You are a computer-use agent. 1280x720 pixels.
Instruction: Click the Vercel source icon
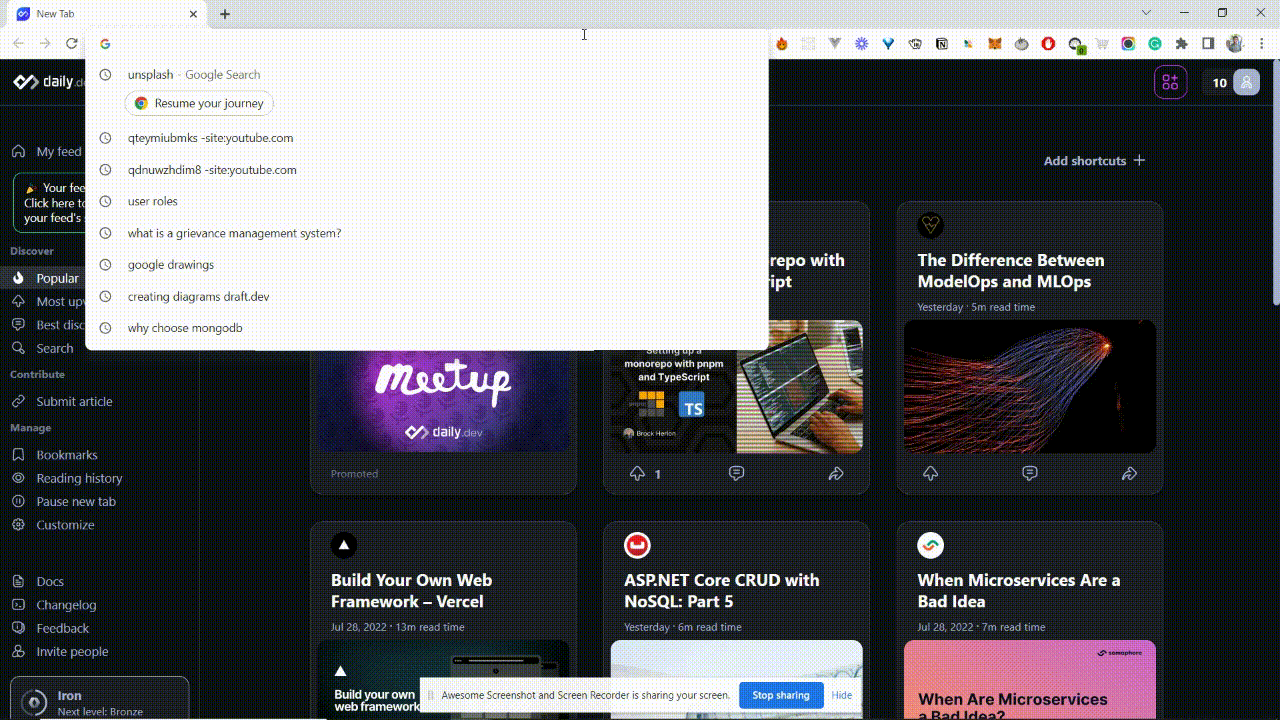[344, 545]
